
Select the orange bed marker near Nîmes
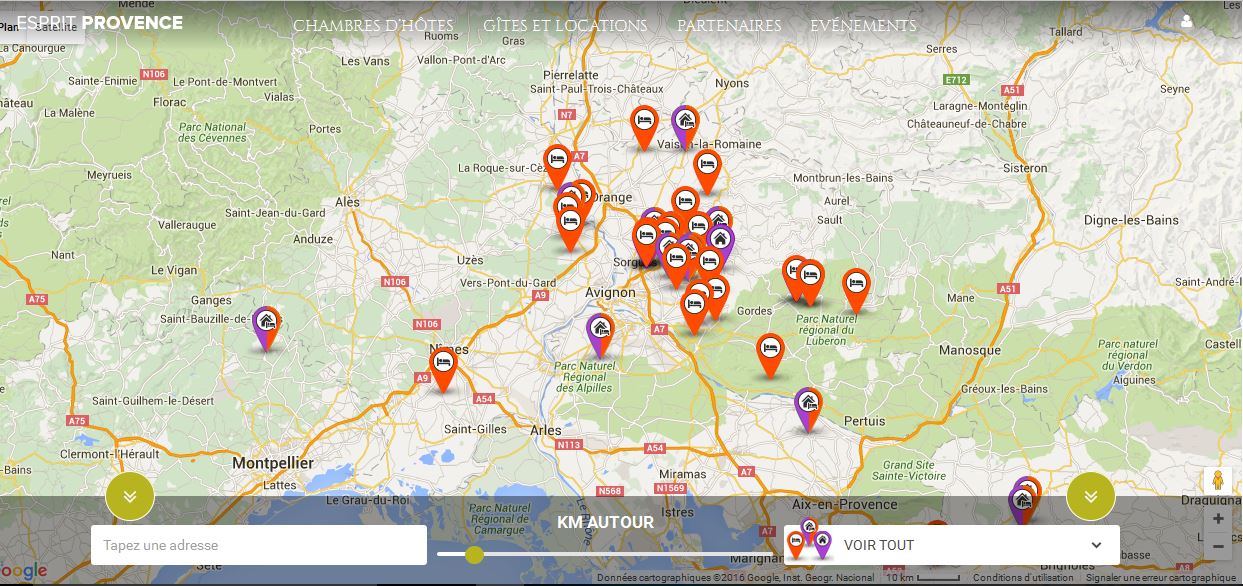443,368
